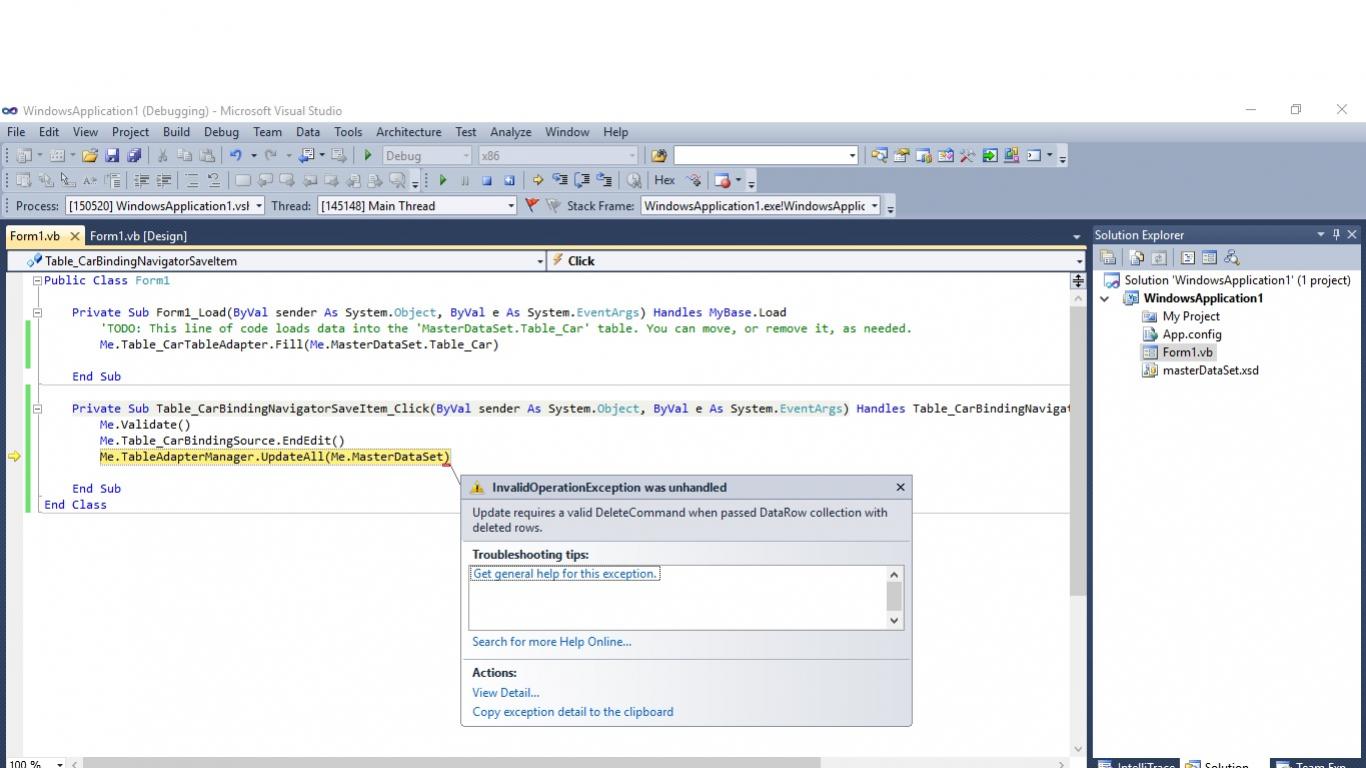
Task: Pin the Solution Explorer panel with auto-hide
Action: (x=1336, y=234)
